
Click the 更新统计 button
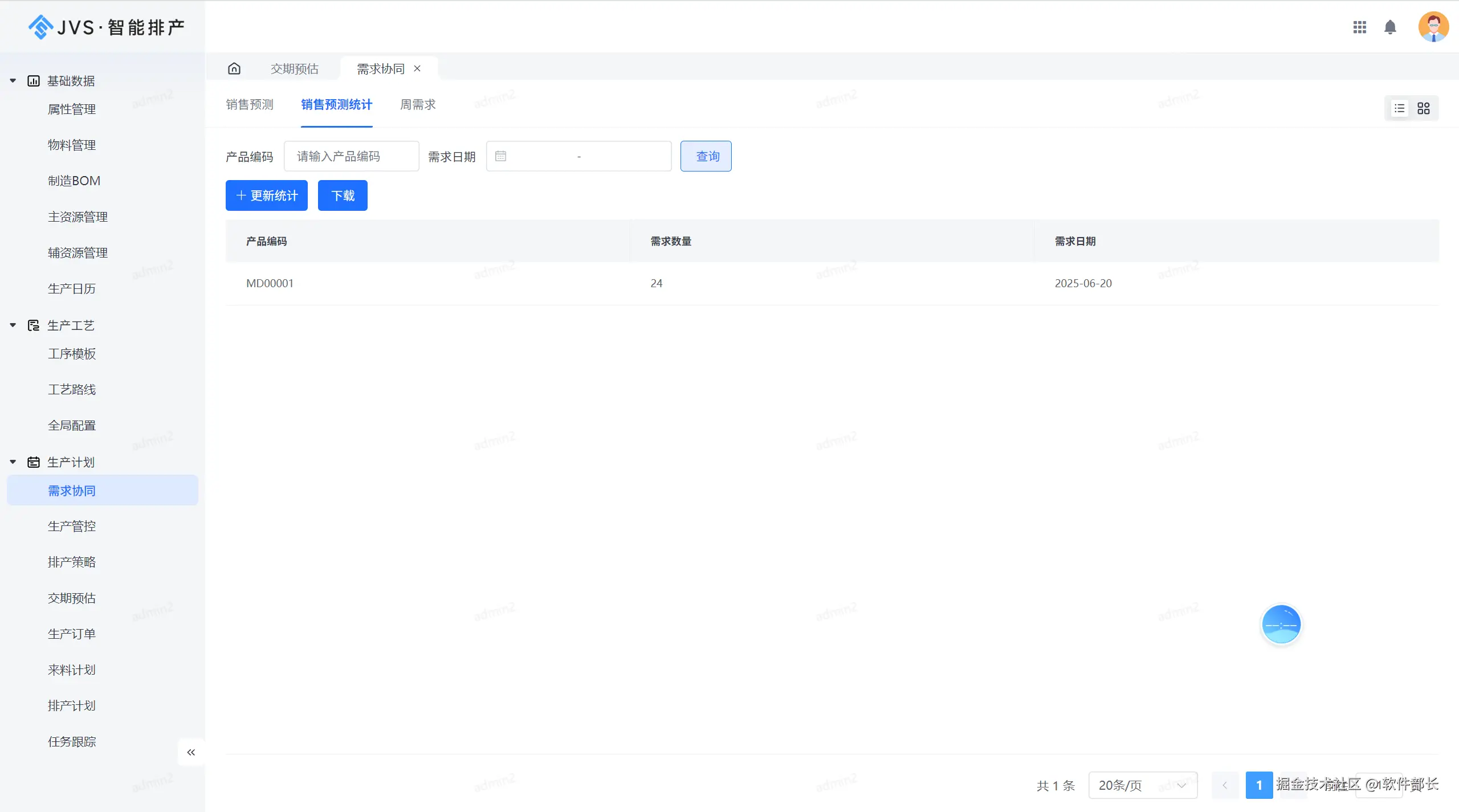tap(266, 195)
